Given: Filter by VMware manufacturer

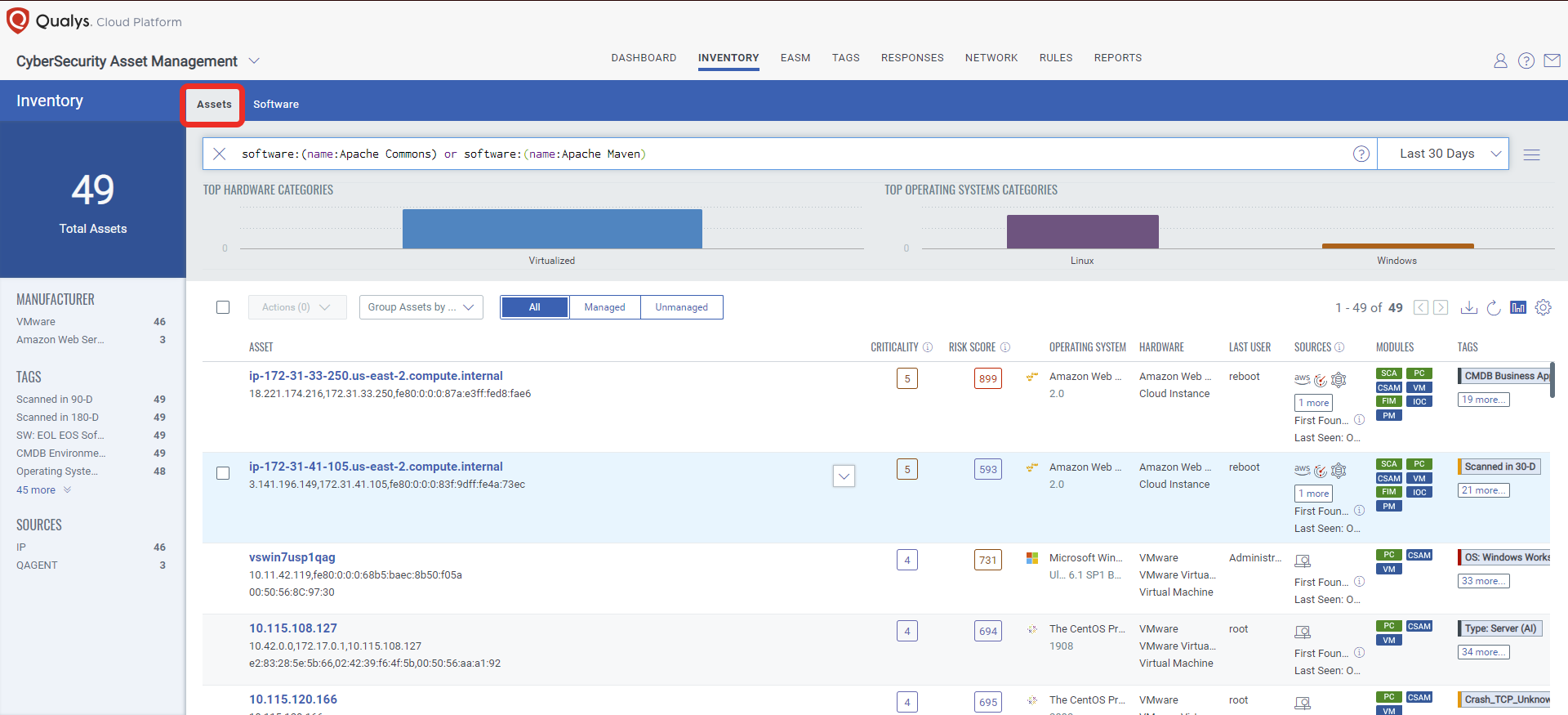Looking at the screenshot, I should [x=36, y=322].
